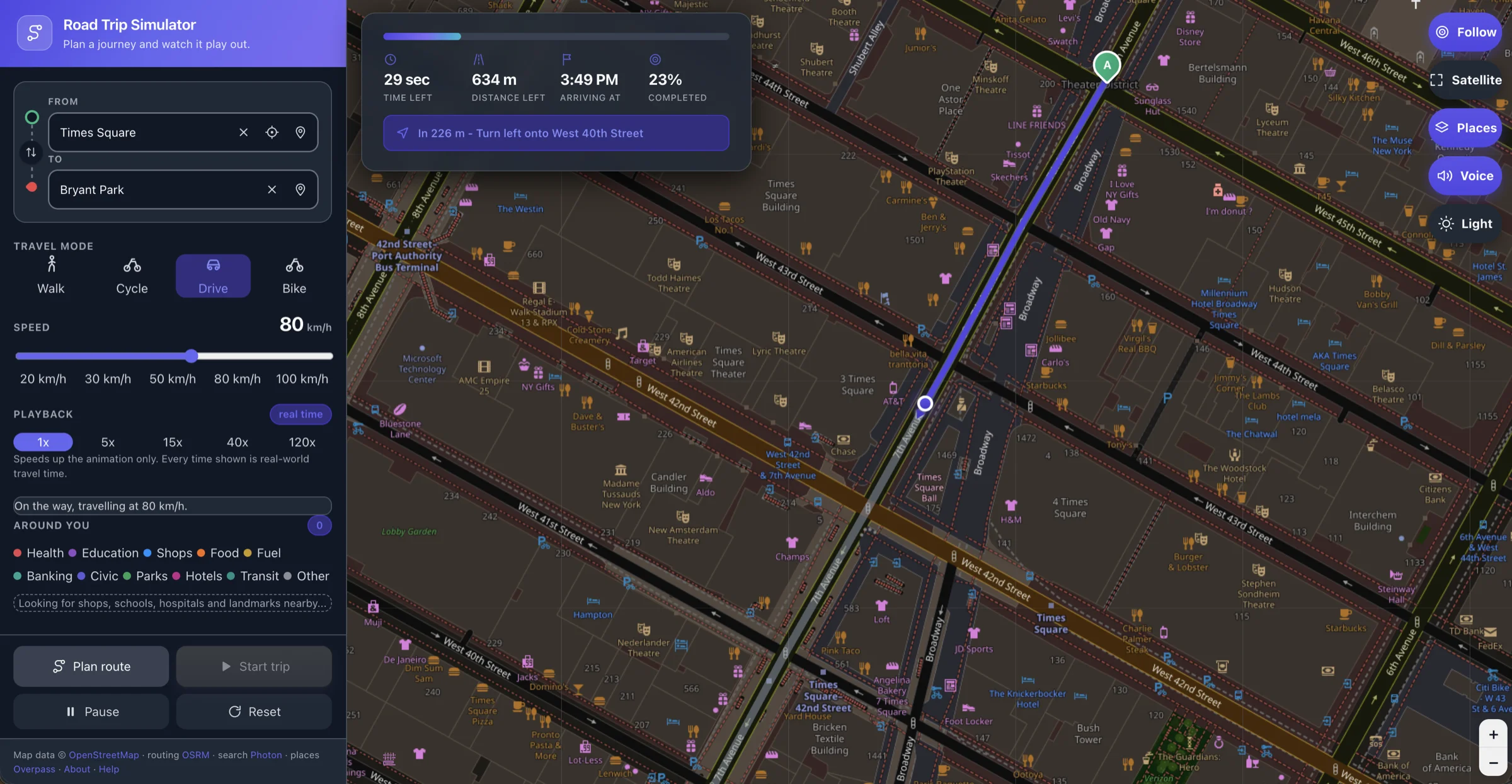Screen dimensions: 1512x784
Task: Open the Help link
Action: pos(109,770)
